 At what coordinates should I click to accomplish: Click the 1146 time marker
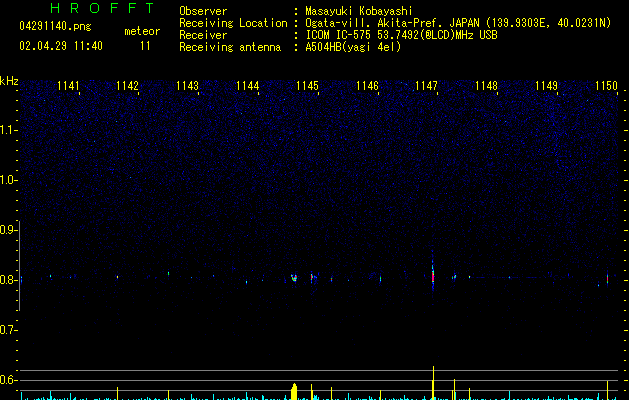(367, 86)
